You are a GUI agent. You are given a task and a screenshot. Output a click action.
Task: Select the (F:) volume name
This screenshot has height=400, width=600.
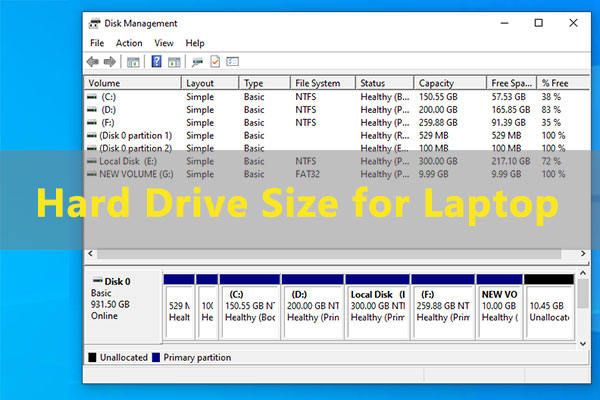[108, 122]
